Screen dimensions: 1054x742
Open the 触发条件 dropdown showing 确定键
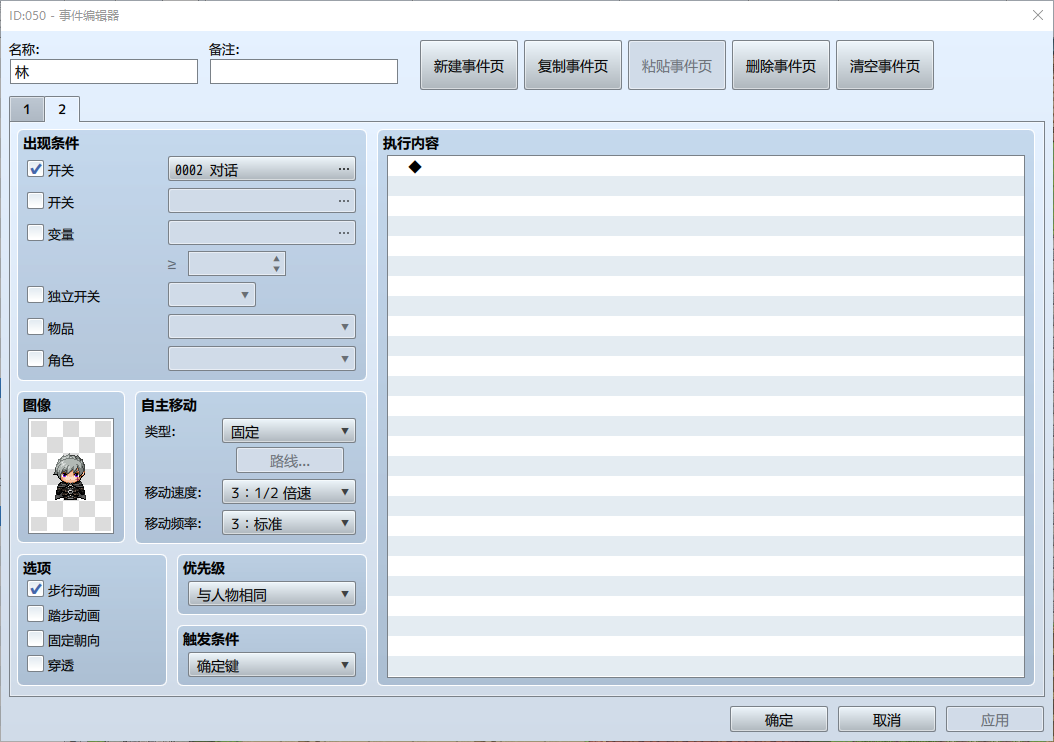pyautogui.click(x=272, y=665)
